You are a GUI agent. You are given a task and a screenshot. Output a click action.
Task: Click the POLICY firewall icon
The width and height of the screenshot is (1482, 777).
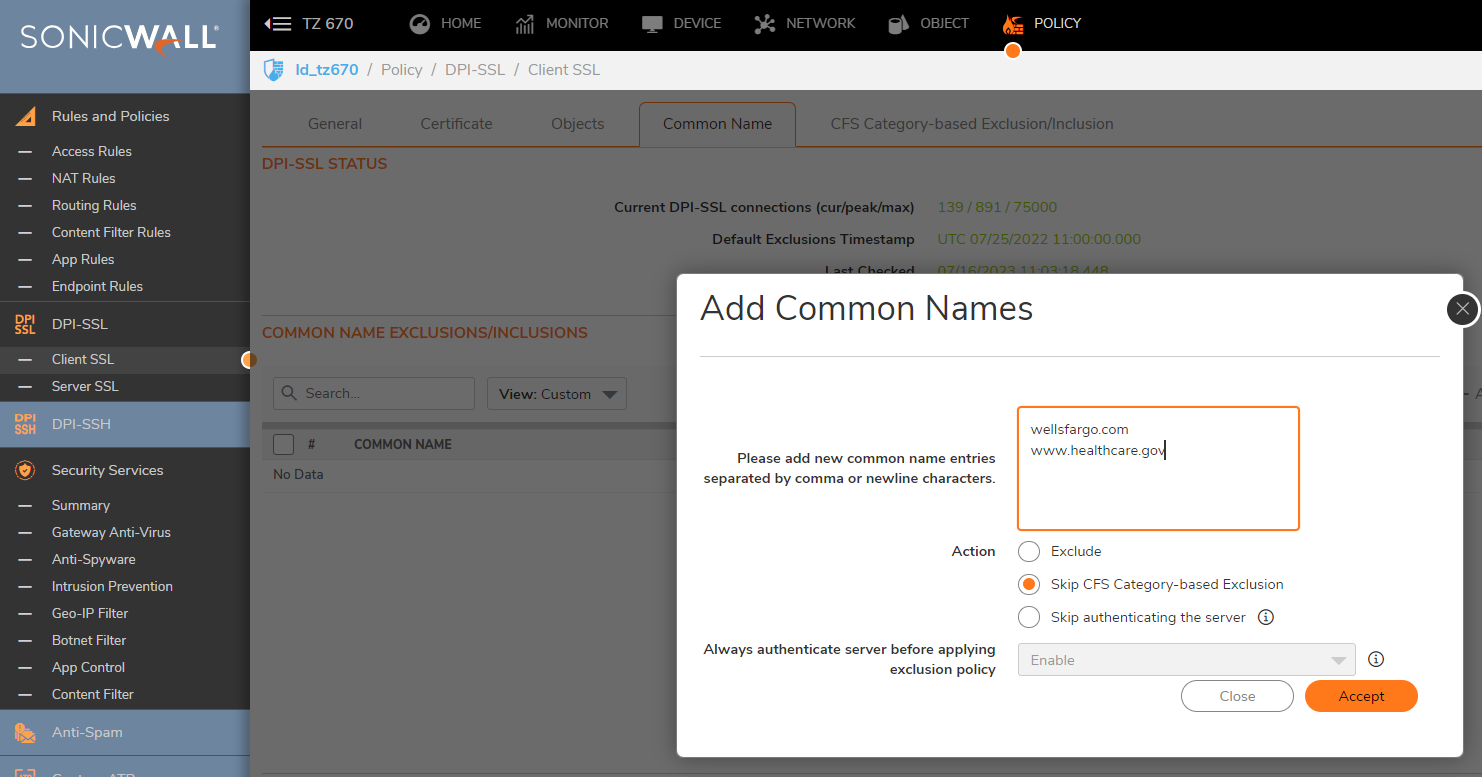pos(1013,24)
